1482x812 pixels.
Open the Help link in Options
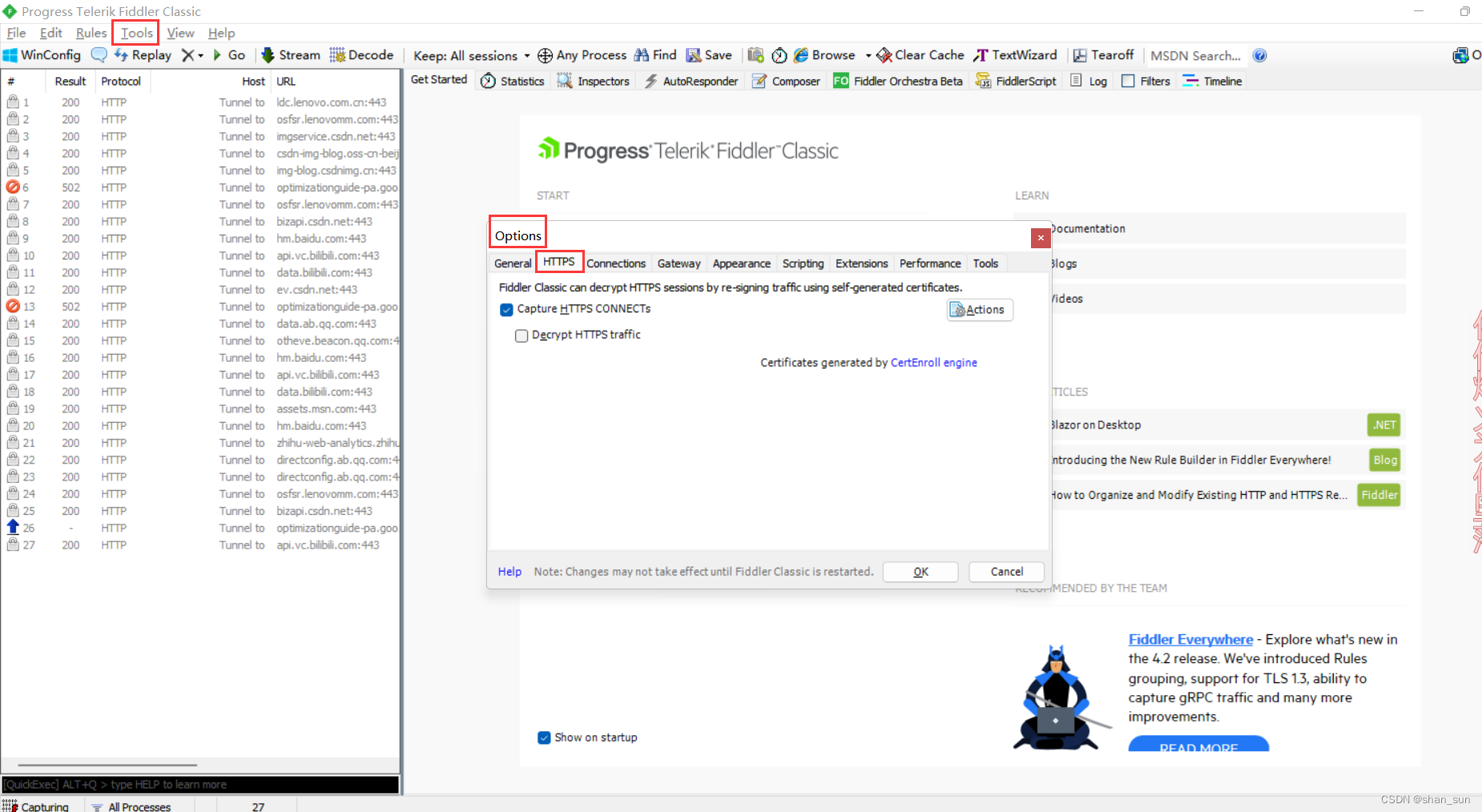click(x=509, y=572)
